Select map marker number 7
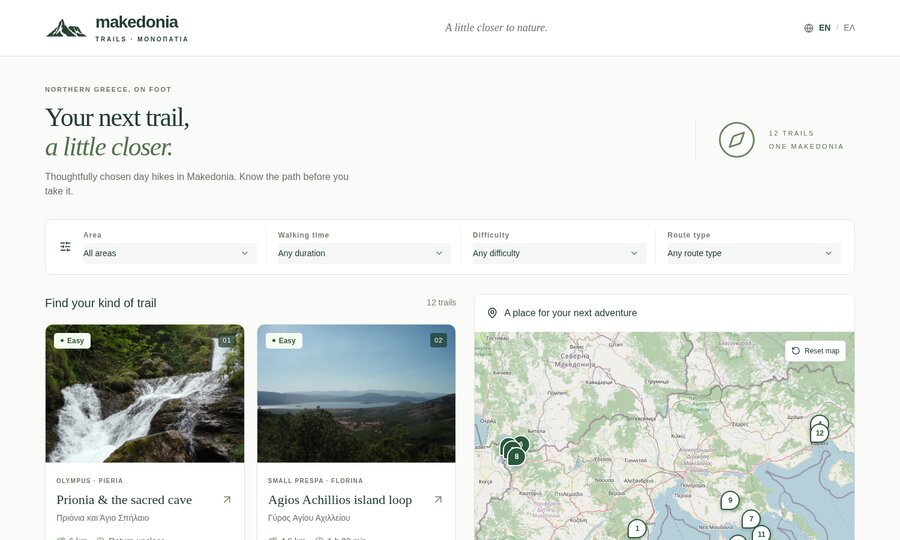This screenshot has width=900, height=540. 751,519
